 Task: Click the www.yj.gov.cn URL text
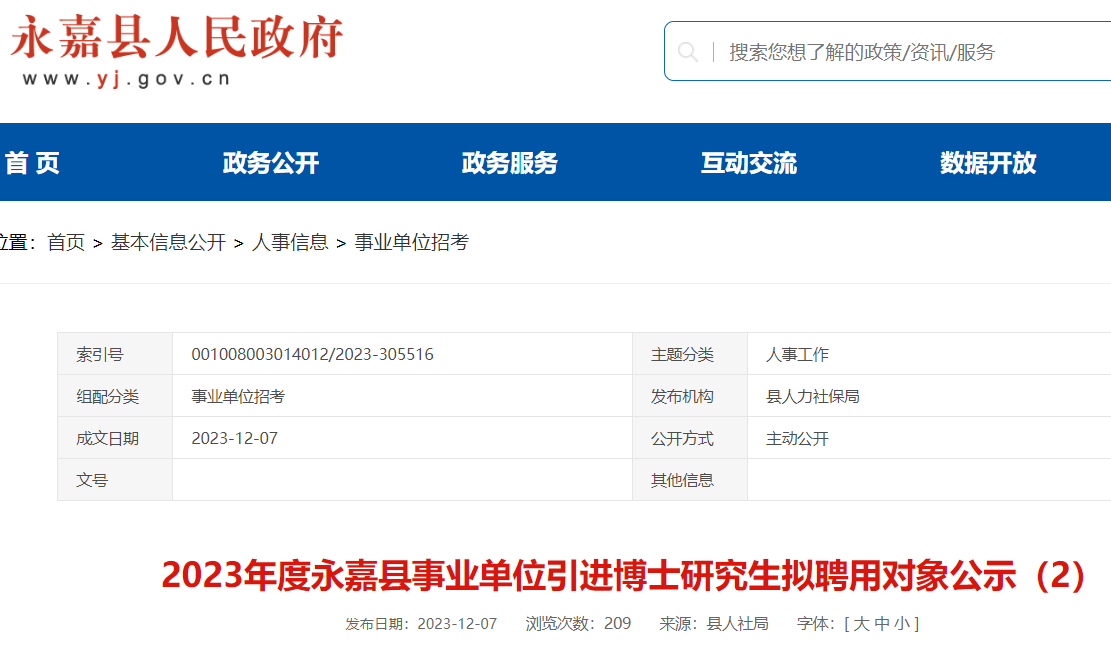[127, 79]
